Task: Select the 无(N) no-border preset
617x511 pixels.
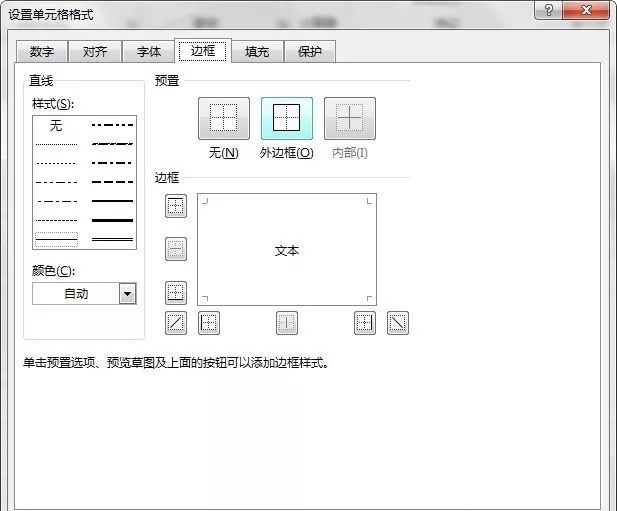Action: point(223,119)
